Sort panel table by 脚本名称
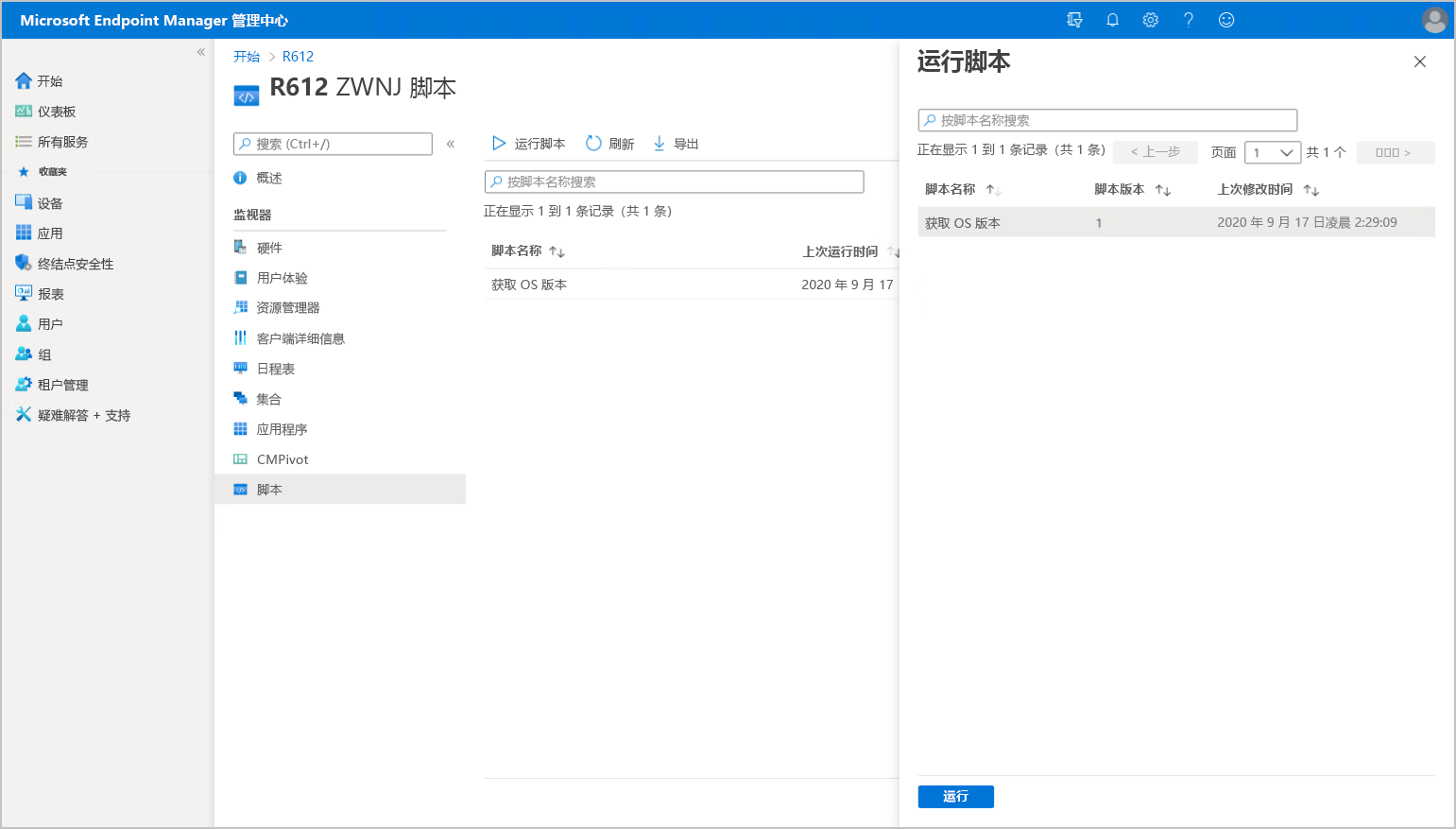Viewport: 1456px width, 829px height. tap(963, 190)
